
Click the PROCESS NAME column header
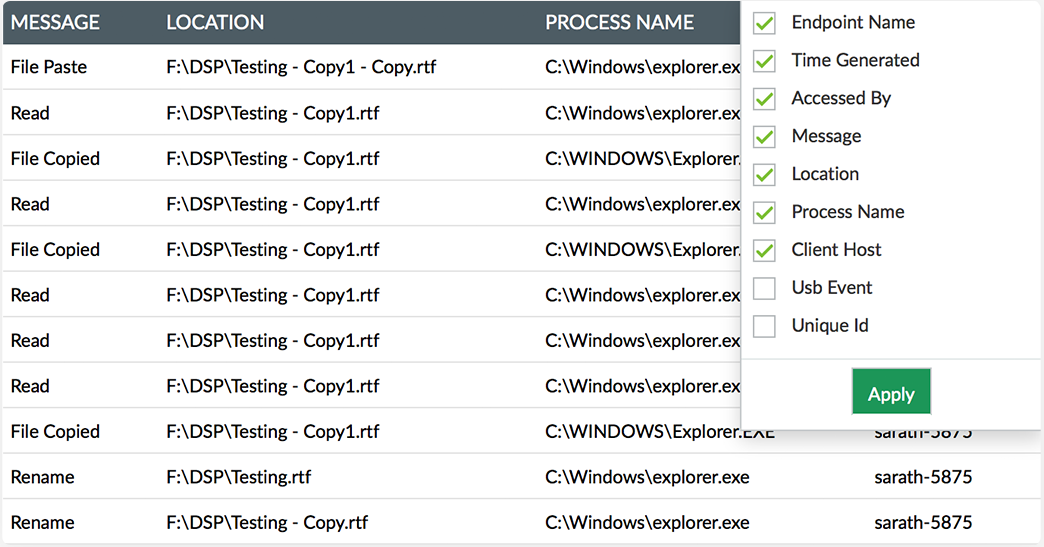[x=619, y=23]
